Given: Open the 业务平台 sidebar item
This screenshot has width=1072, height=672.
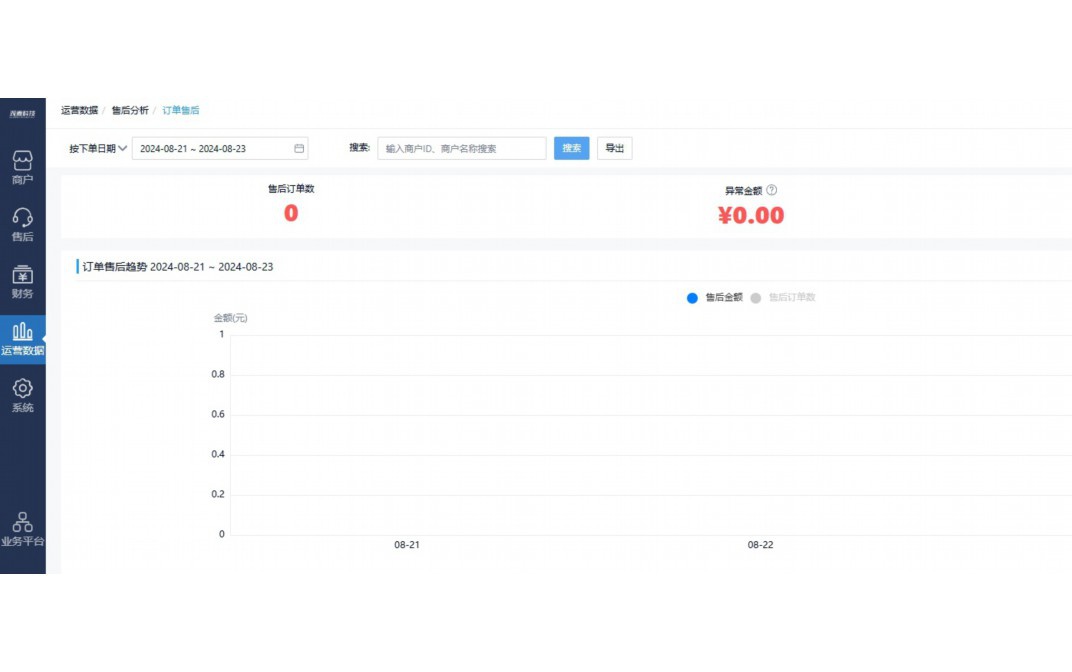Looking at the screenshot, I should click(23, 530).
